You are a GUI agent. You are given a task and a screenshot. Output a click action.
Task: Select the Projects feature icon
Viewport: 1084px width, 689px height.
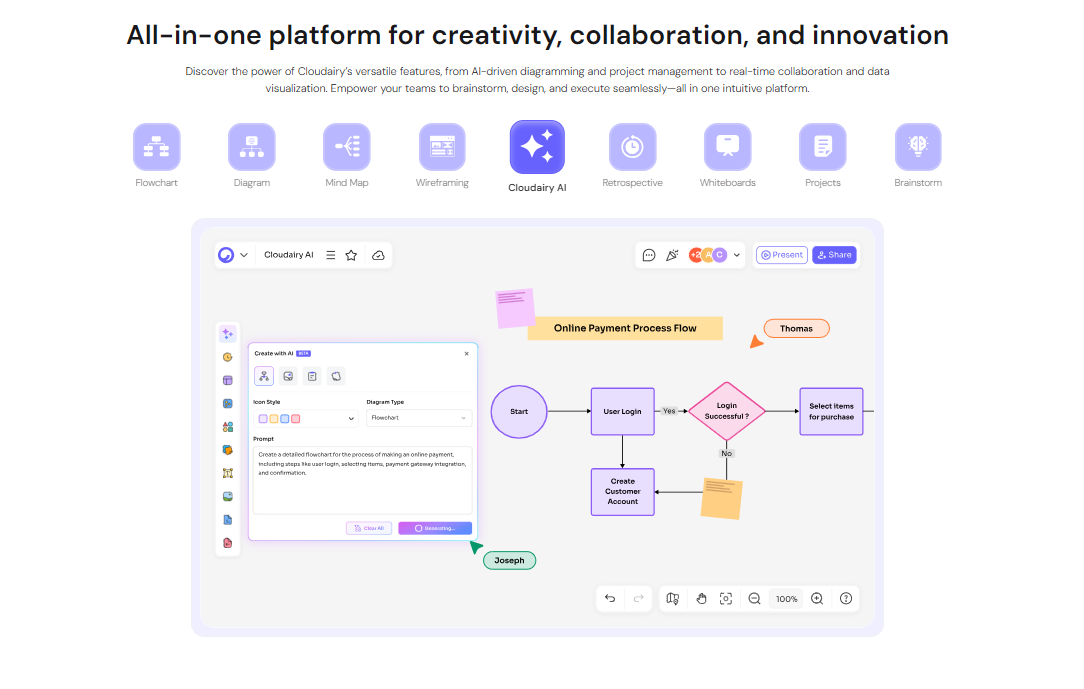click(x=823, y=147)
